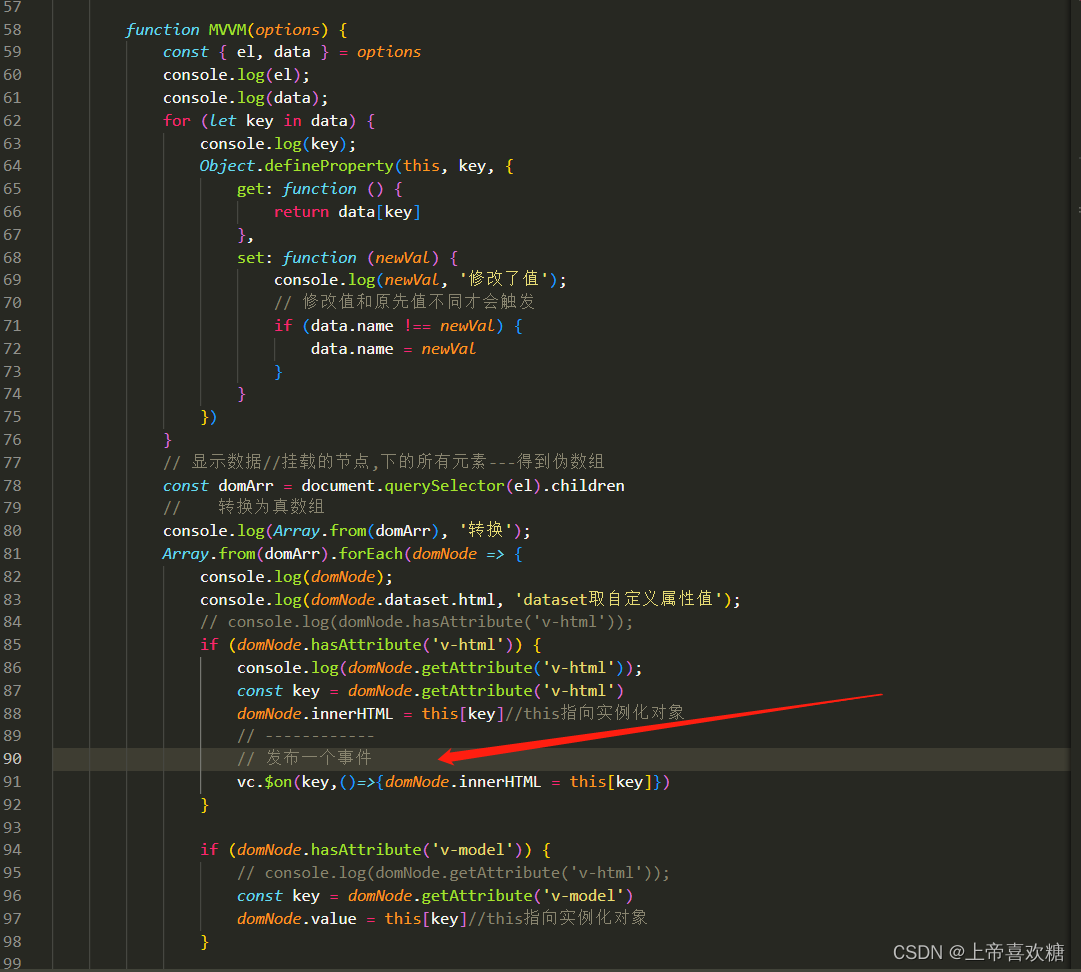The width and height of the screenshot is (1081, 972).
Task: Click 'querySelector' on line 78
Action: 444,486
